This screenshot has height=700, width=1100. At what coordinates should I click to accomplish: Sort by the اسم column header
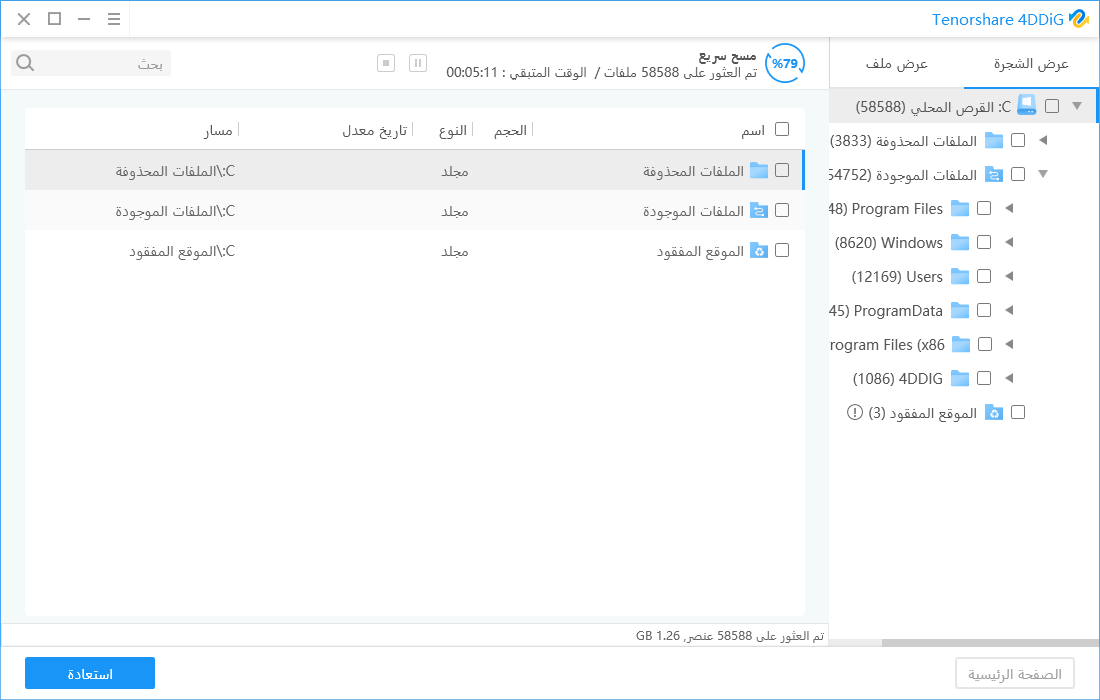(753, 130)
